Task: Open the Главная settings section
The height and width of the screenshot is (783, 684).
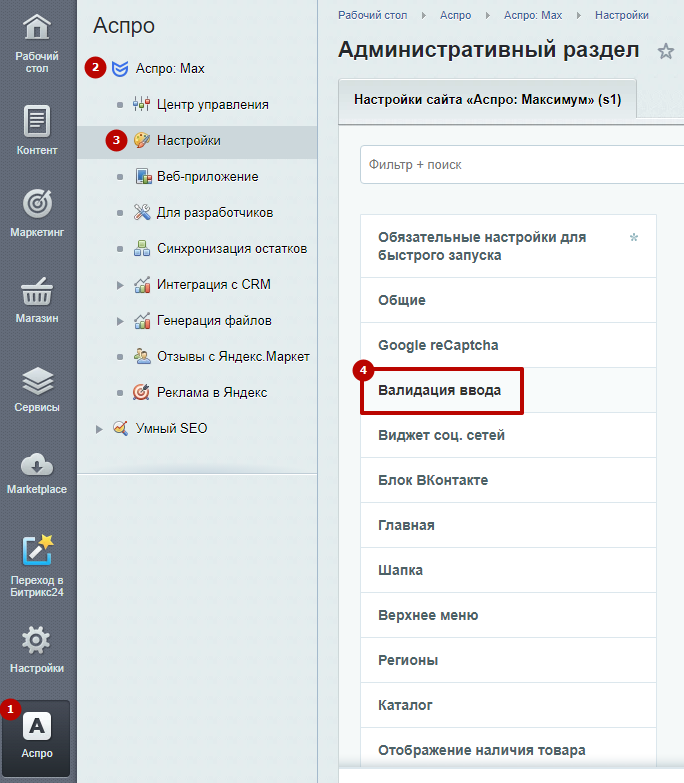Action: click(x=508, y=525)
